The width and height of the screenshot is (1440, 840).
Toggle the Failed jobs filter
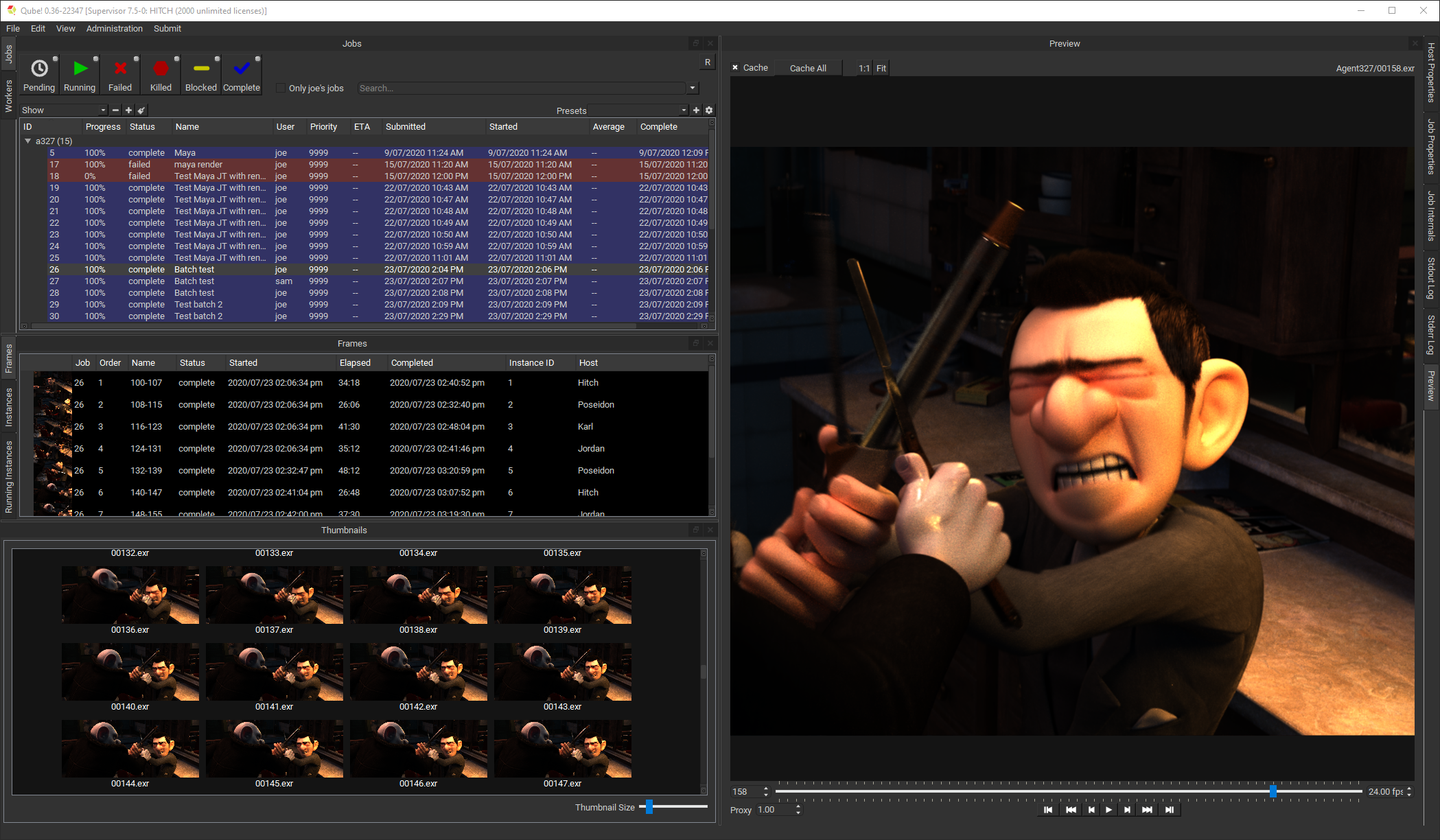click(x=120, y=75)
